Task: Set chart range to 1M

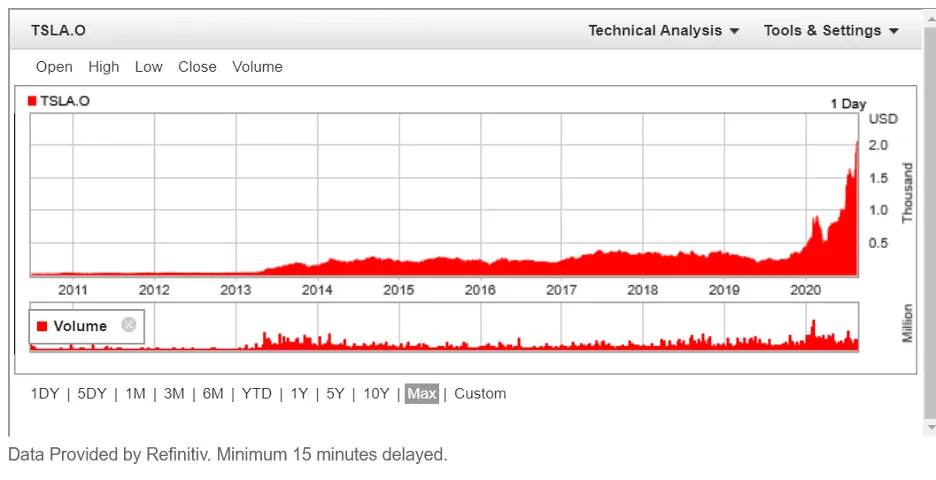Action: click(135, 394)
